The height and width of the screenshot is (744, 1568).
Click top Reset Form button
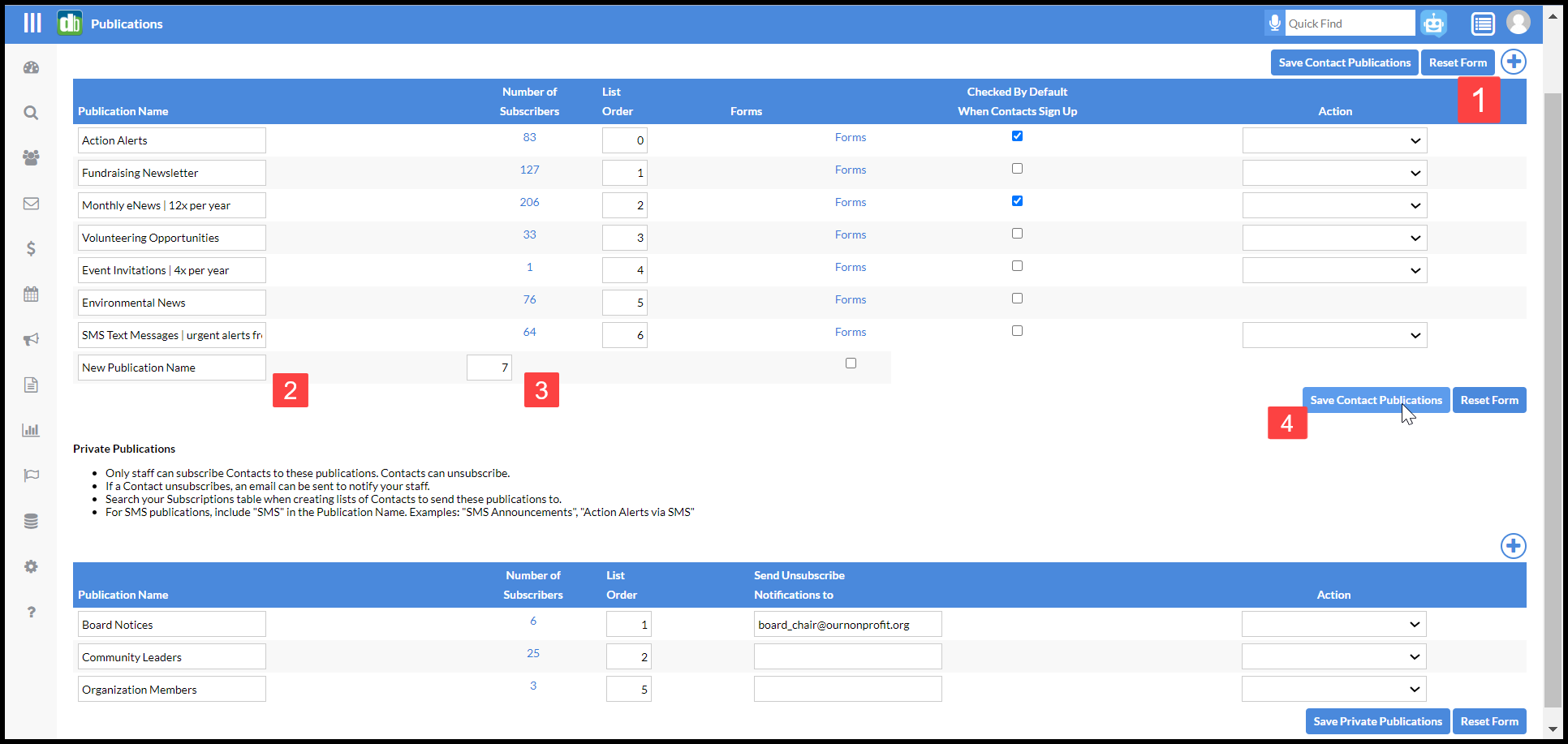coord(1458,62)
